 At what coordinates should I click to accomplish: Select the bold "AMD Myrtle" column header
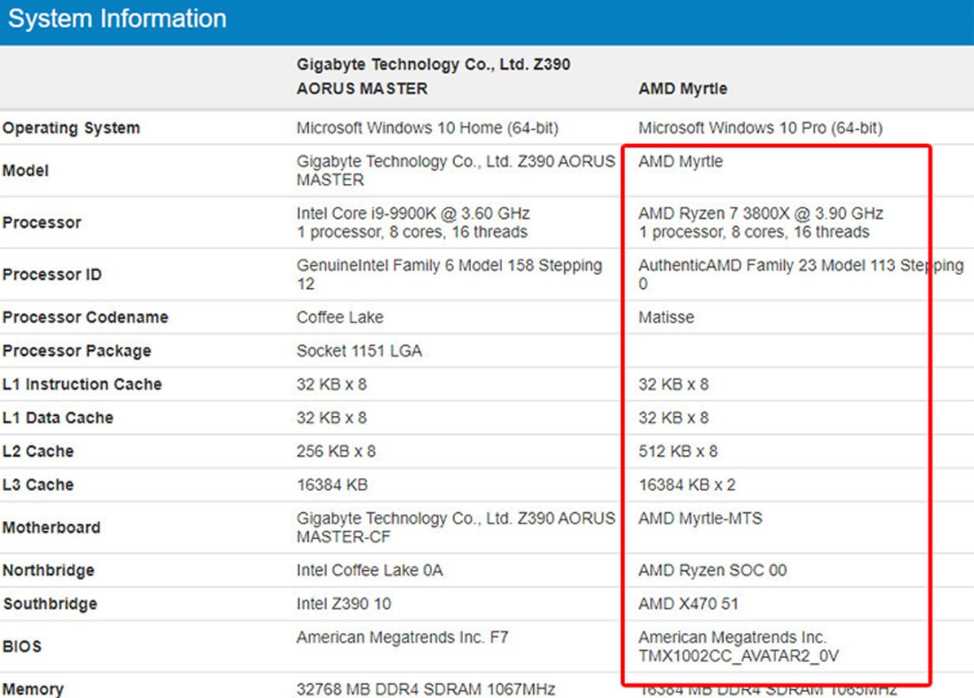683,89
